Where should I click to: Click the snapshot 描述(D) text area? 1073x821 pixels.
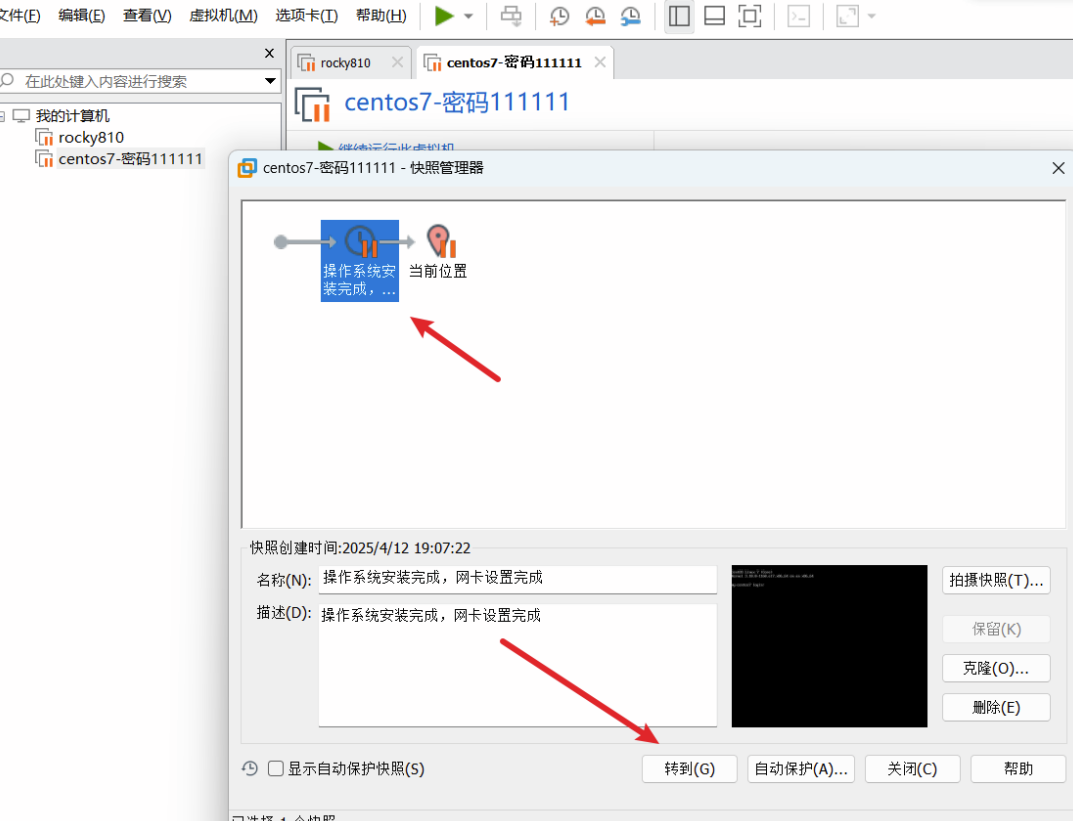pyautogui.click(x=517, y=665)
